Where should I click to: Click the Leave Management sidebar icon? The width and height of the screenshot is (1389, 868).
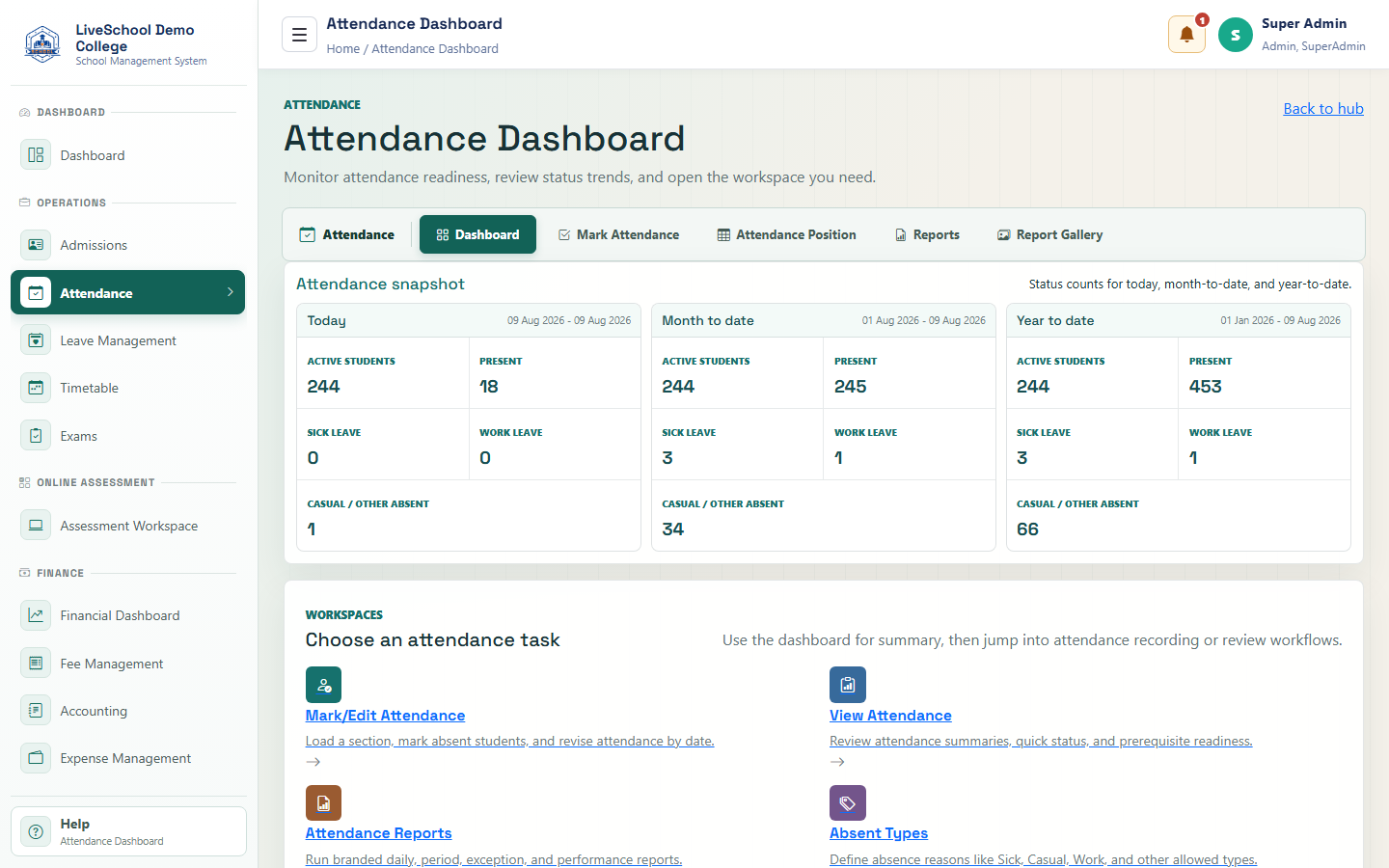pos(36,340)
